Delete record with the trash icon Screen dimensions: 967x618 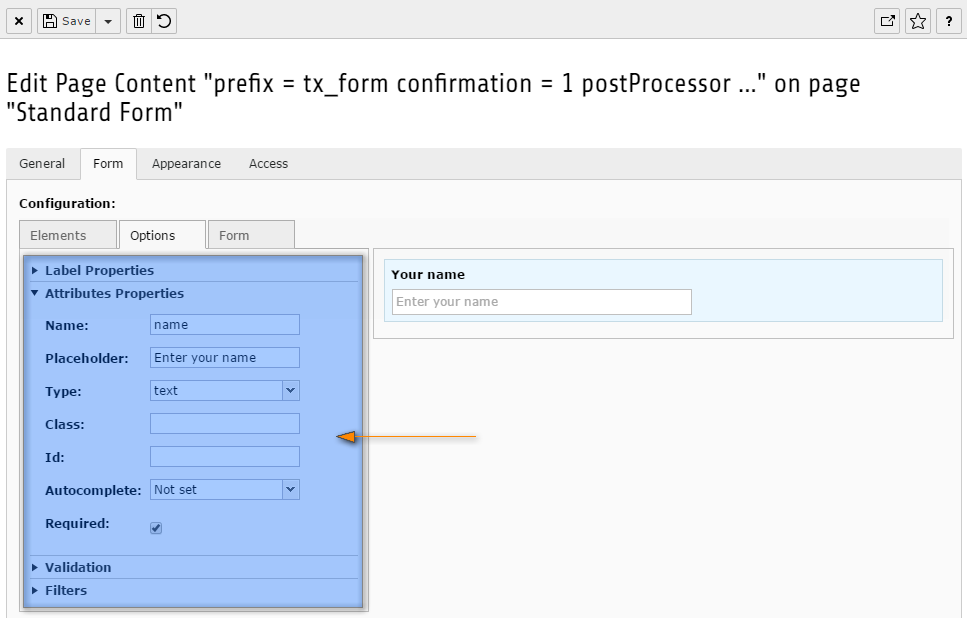coord(139,22)
